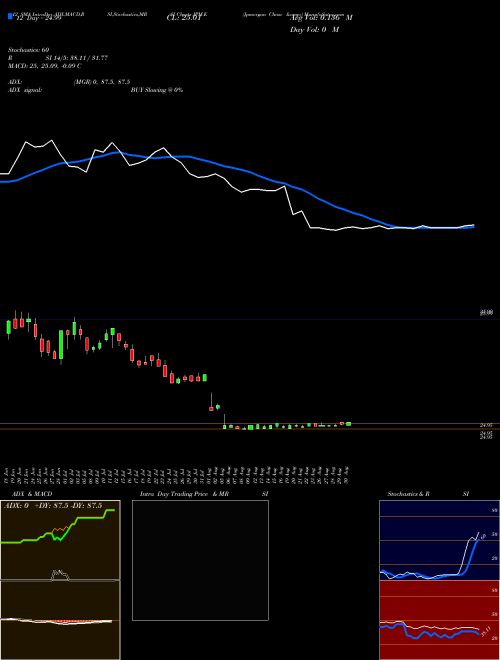The width and height of the screenshot is (500, 660).
Task: Select the 'MACD: 25, 25.09, -0.09 C' line
Action: tap(45, 66)
